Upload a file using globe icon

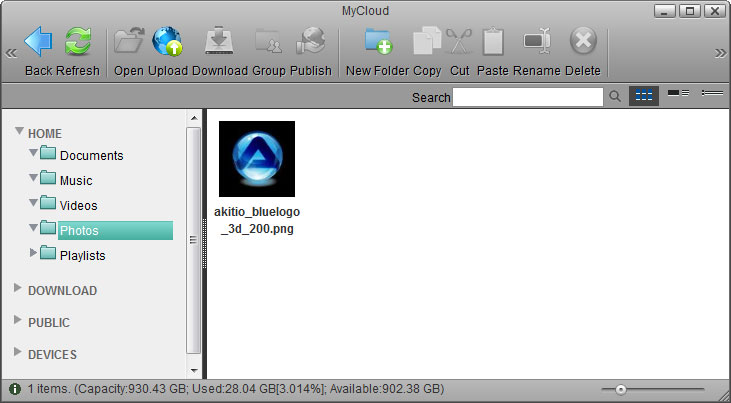pyautogui.click(x=167, y=42)
